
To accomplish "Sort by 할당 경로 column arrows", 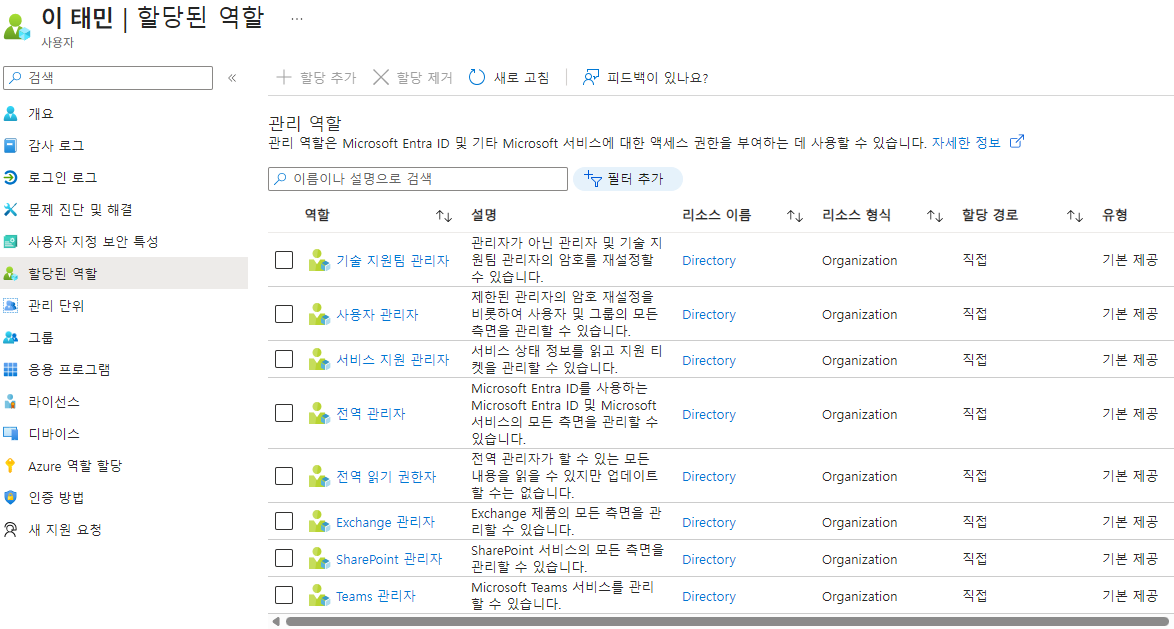I will pyautogui.click(x=1074, y=216).
